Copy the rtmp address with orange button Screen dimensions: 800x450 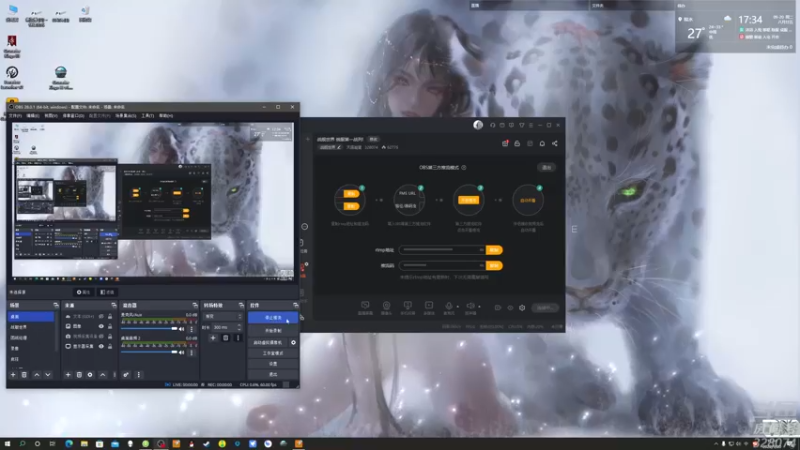pos(494,250)
